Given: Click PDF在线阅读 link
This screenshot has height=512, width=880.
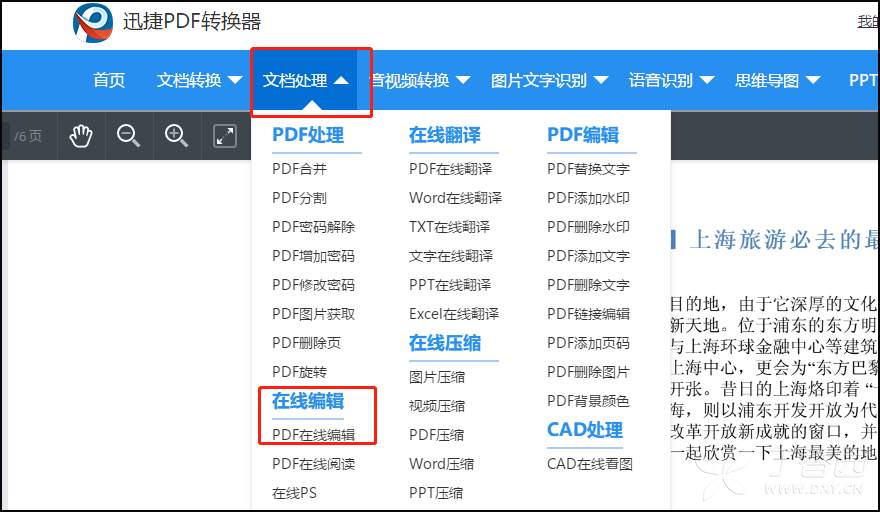Looking at the screenshot, I should coord(314,464).
